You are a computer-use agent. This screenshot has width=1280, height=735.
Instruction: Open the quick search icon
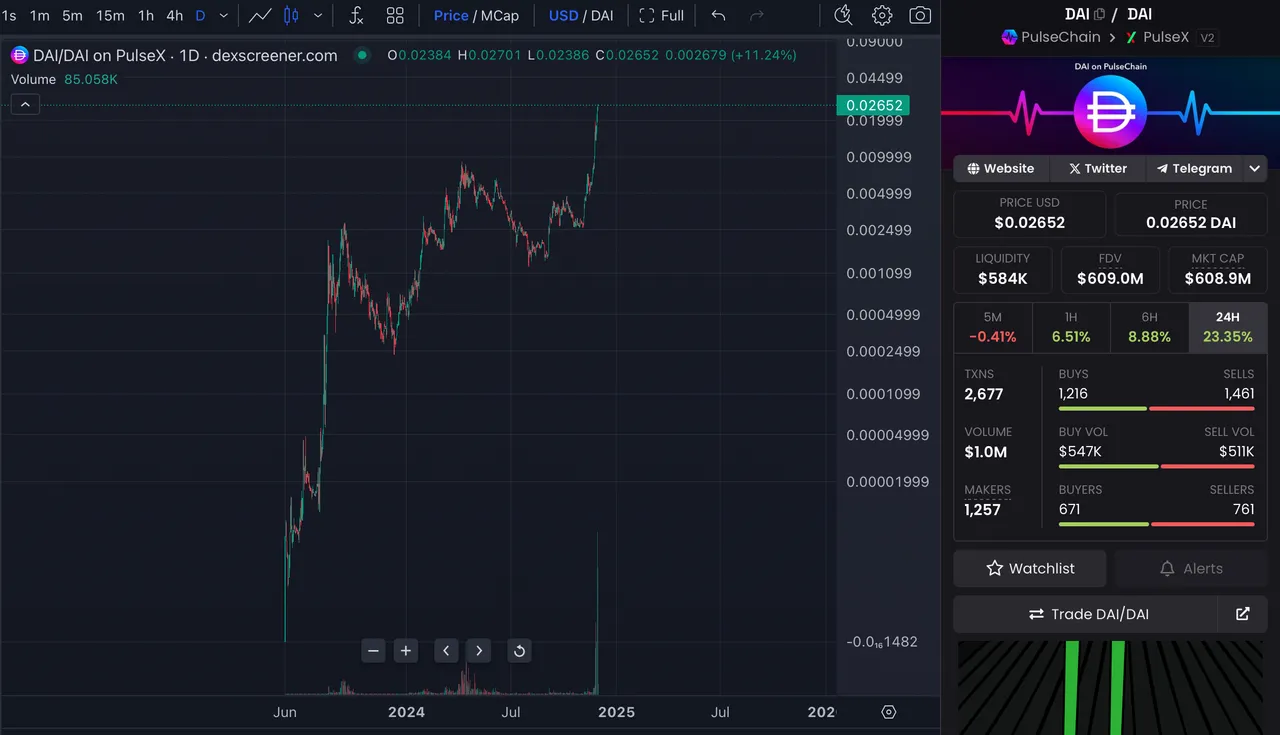pyautogui.click(x=843, y=15)
